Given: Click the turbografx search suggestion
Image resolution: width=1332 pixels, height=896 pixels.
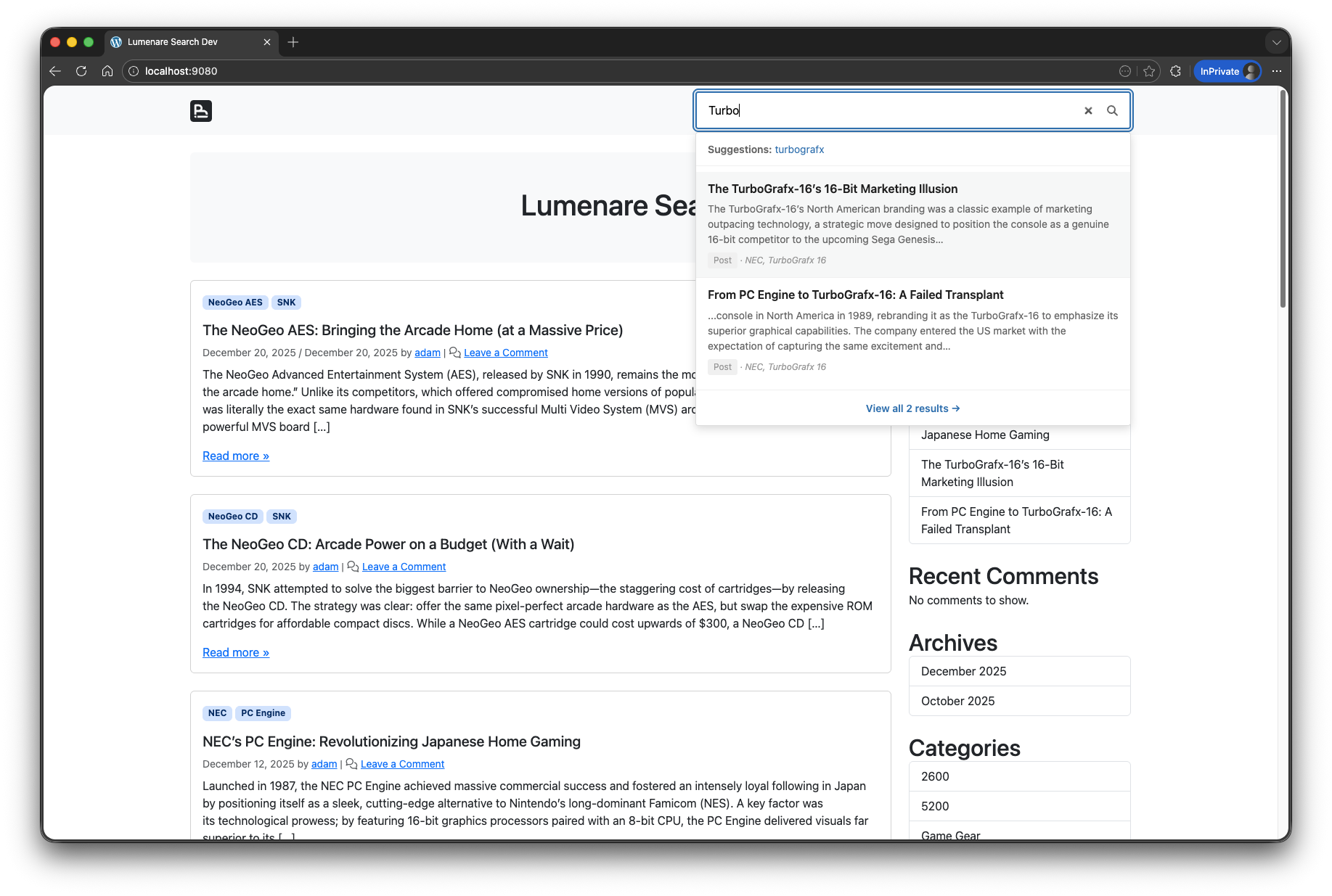Looking at the screenshot, I should point(799,149).
